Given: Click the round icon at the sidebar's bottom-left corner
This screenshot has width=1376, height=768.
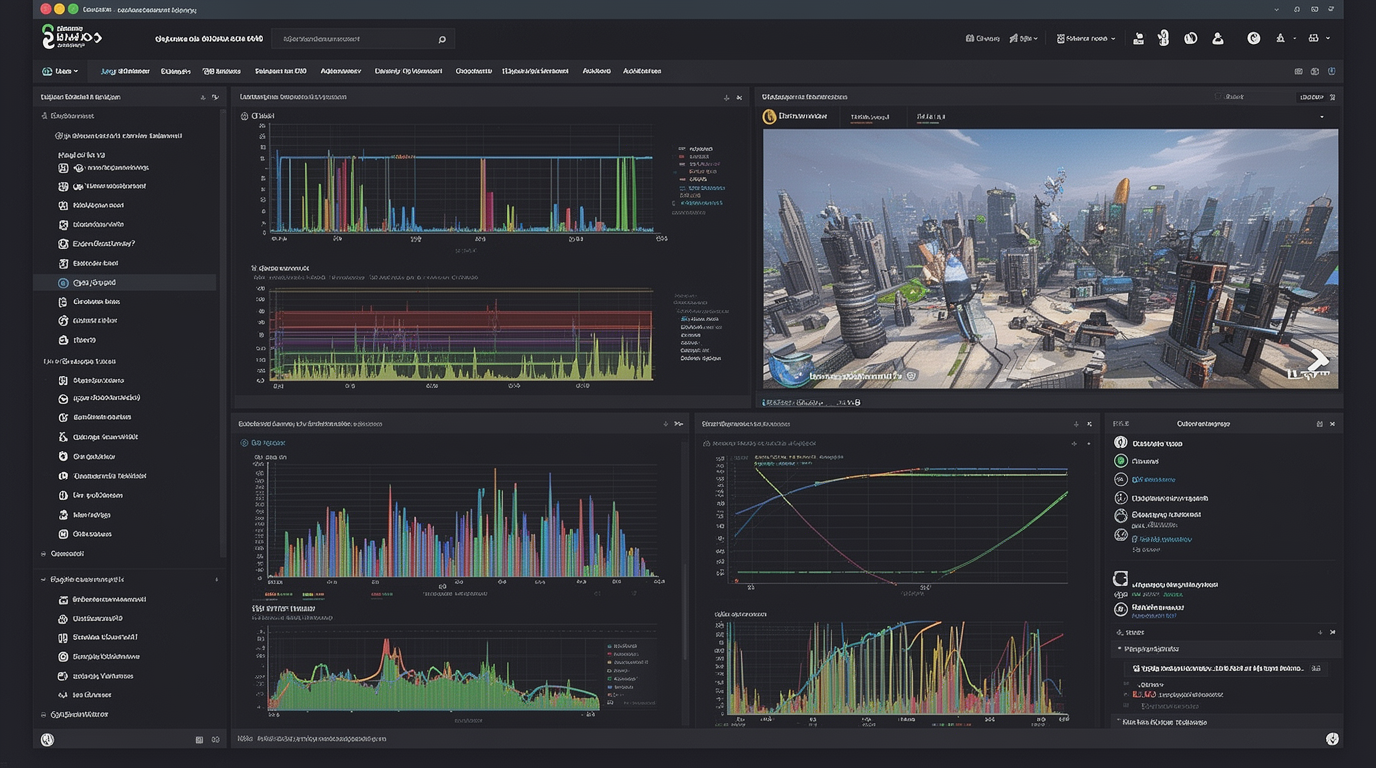Looking at the screenshot, I should coord(47,740).
